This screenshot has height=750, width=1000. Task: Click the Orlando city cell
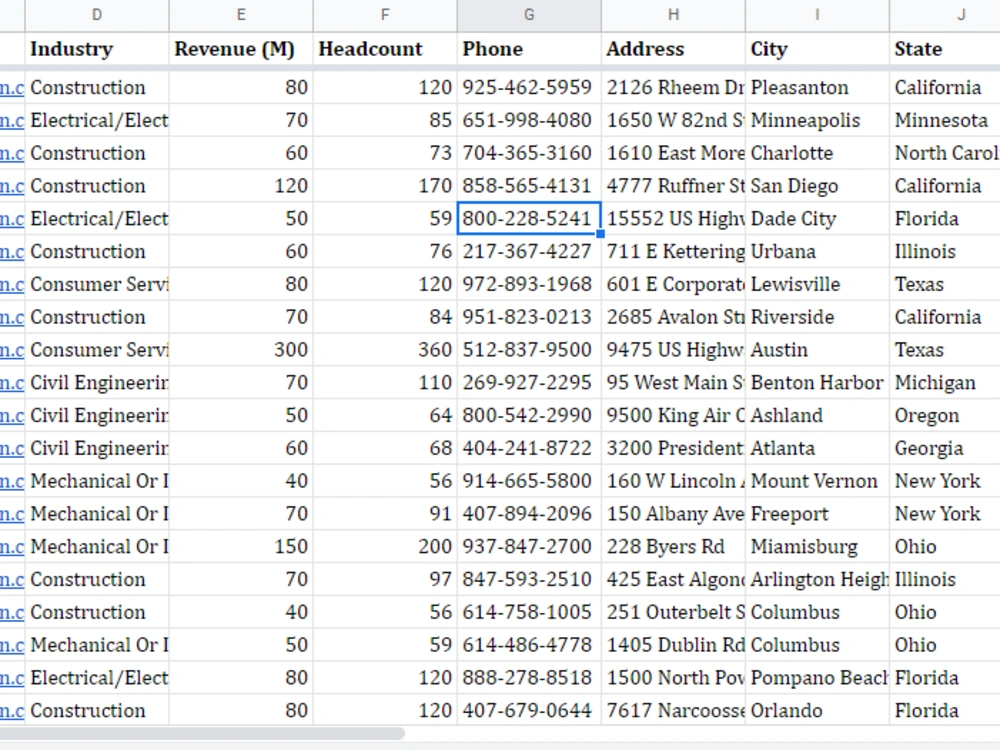pyautogui.click(x=817, y=710)
